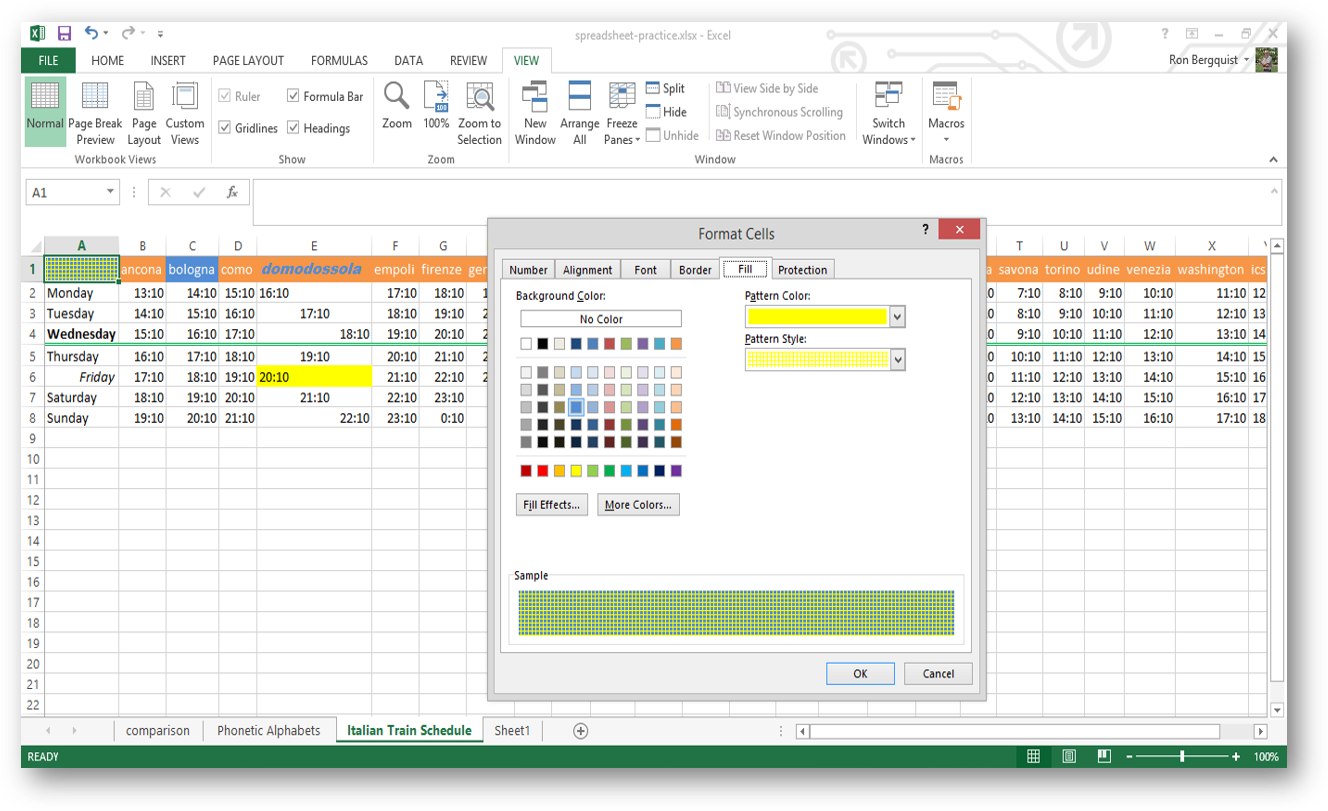Click the Save icon in quick access toolbar

pos(64,34)
